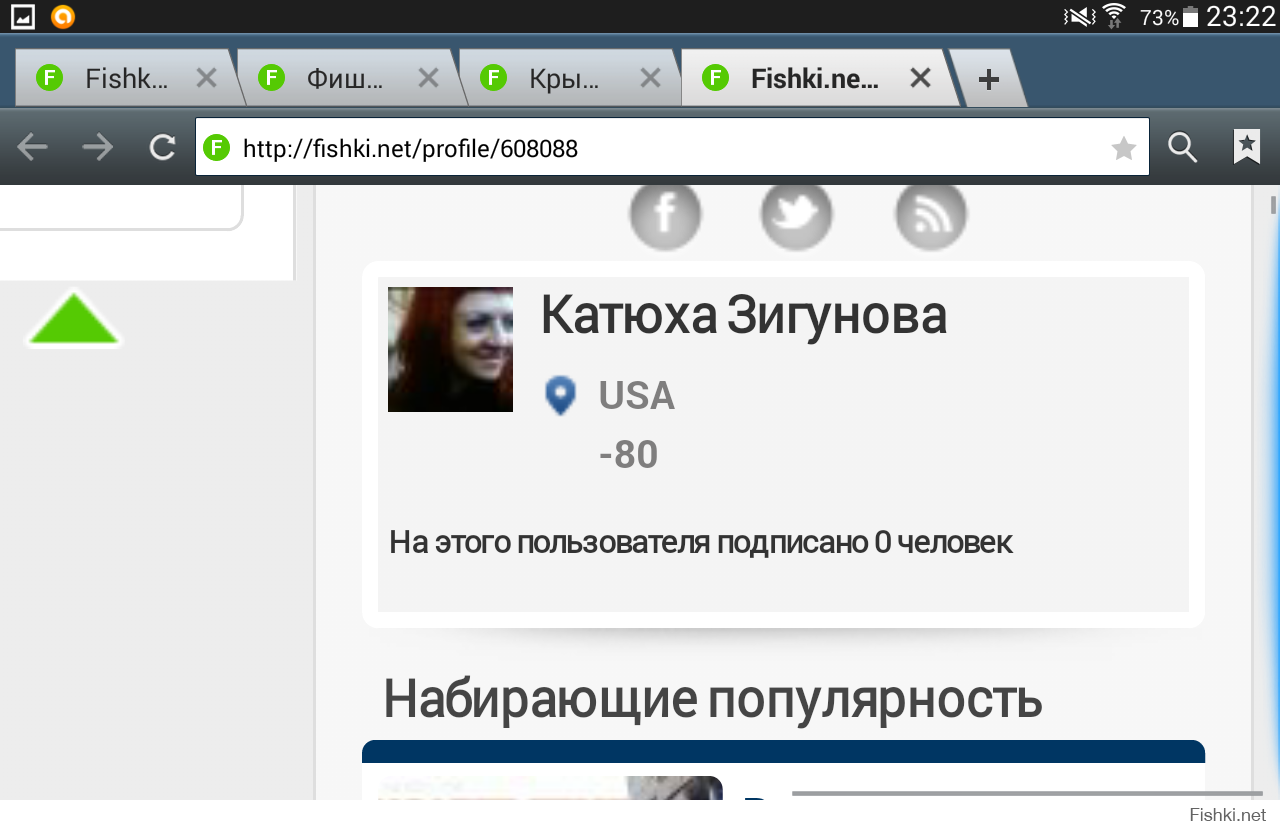
Task: Bookmark page with the star in address bar
Action: coord(1124,149)
